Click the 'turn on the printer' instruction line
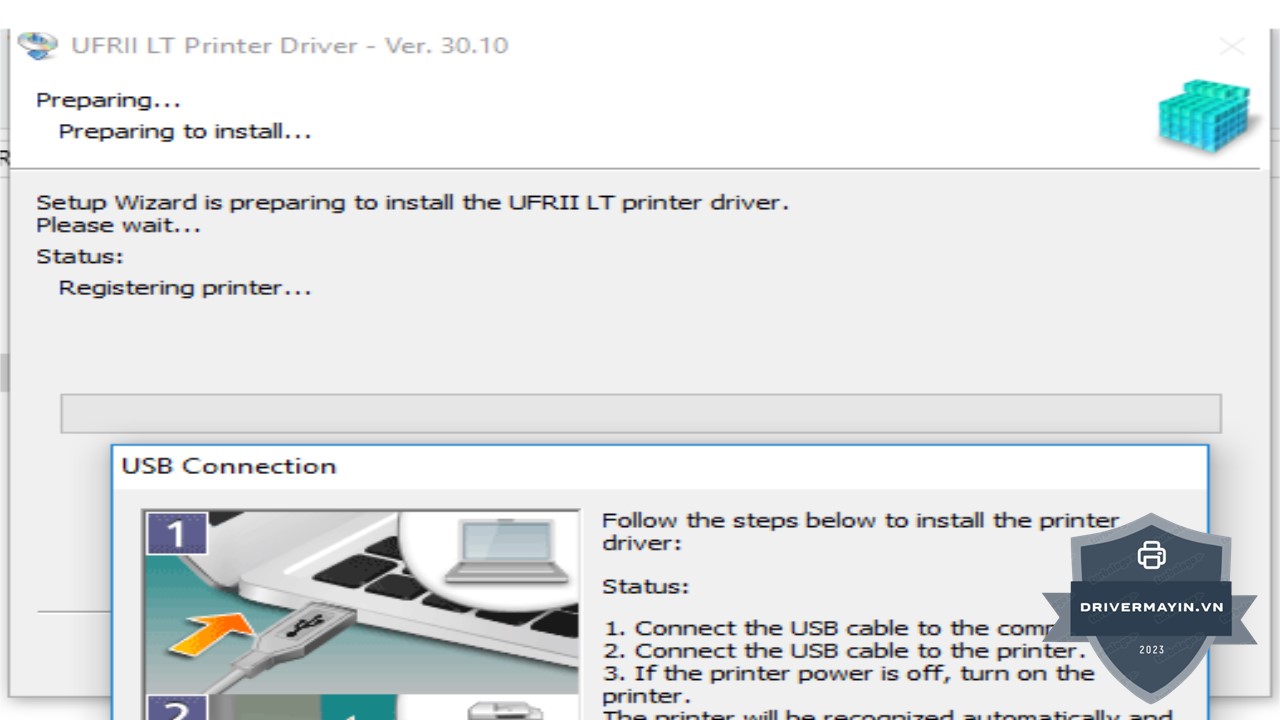The width and height of the screenshot is (1280, 720). tap(848, 684)
